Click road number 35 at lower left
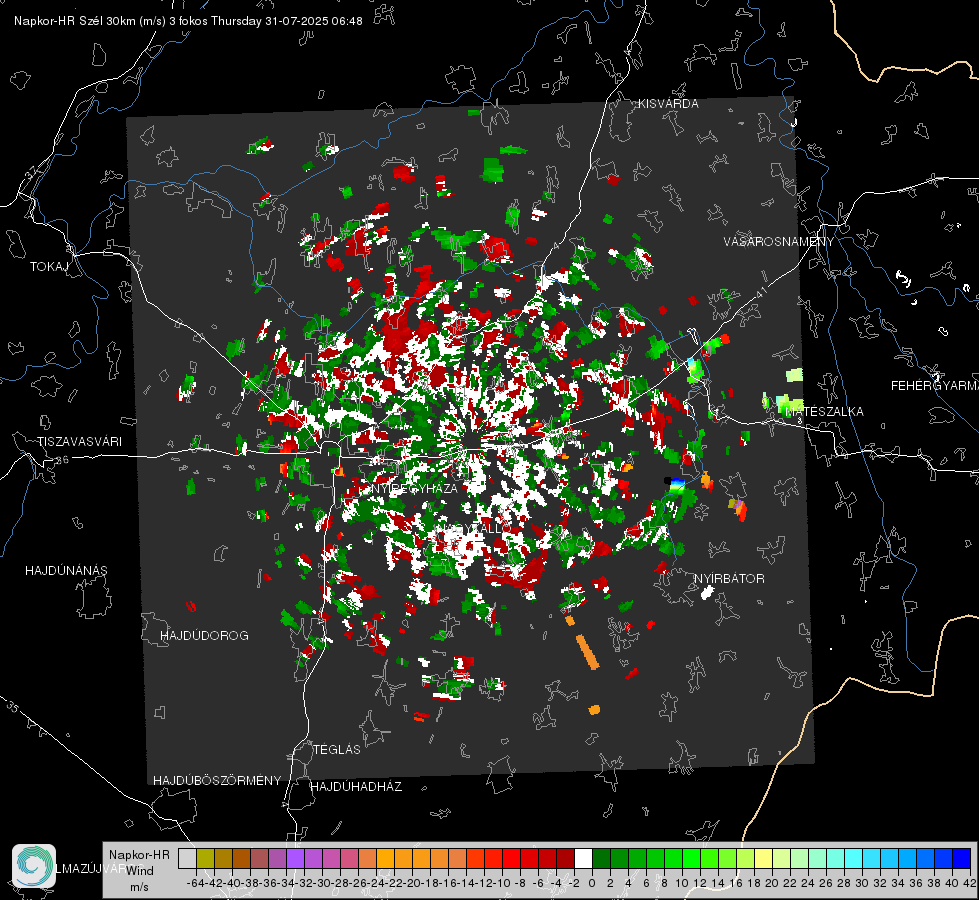 pyautogui.click(x=12, y=707)
